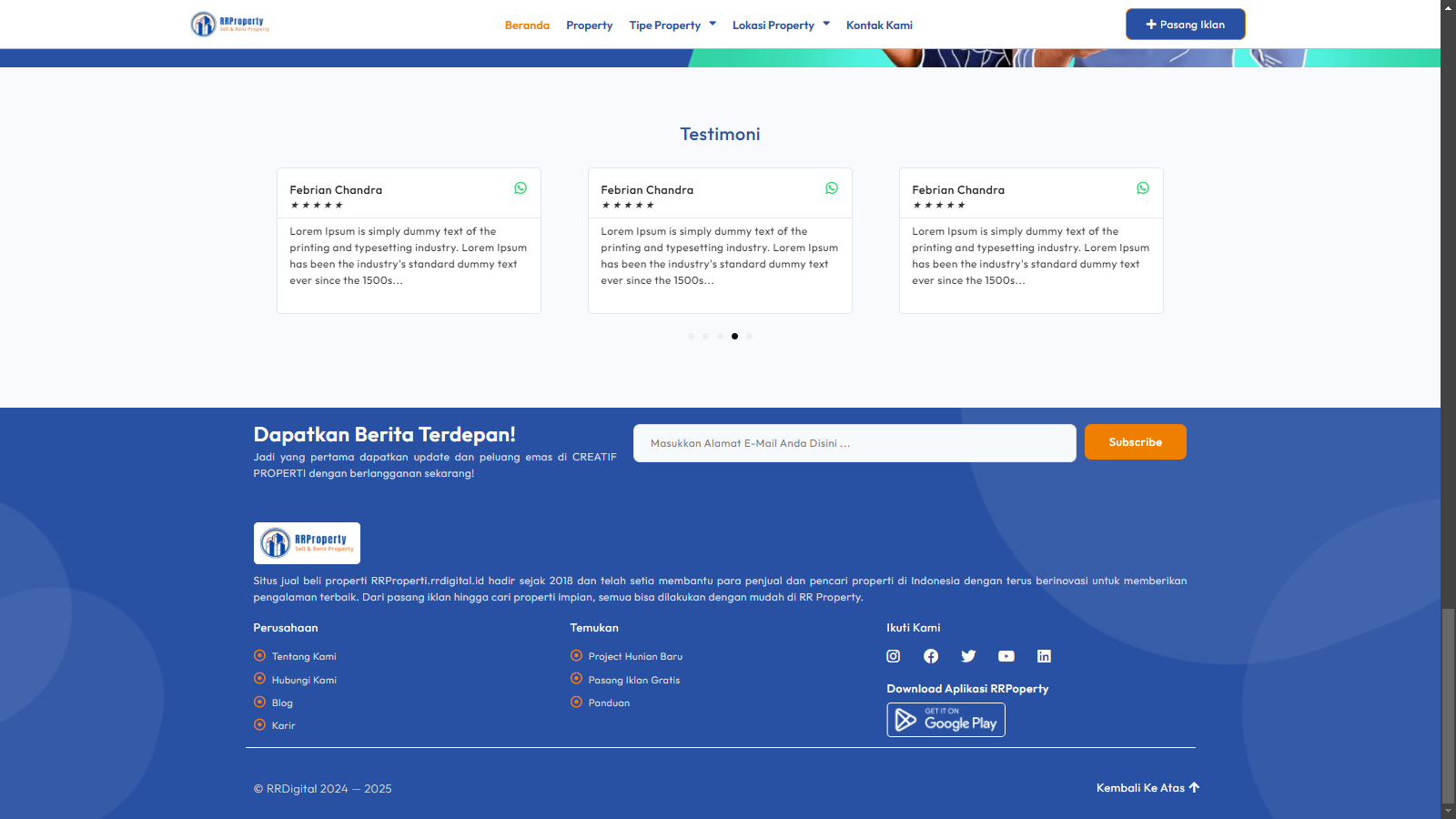Select the last carousel navigation dot
This screenshot has width=1456, height=819.
tap(749, 336)
